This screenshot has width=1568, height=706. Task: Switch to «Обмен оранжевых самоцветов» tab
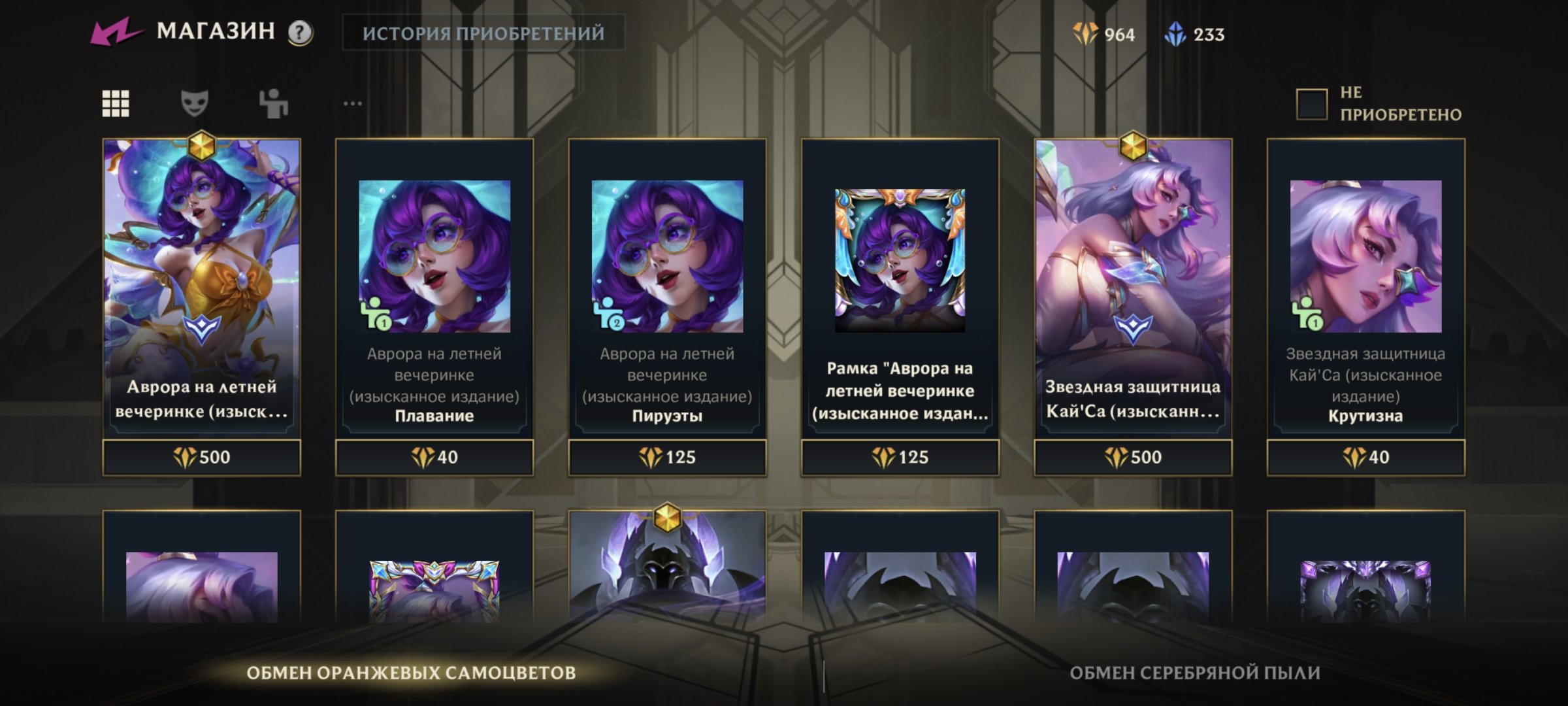coord(411,673)
